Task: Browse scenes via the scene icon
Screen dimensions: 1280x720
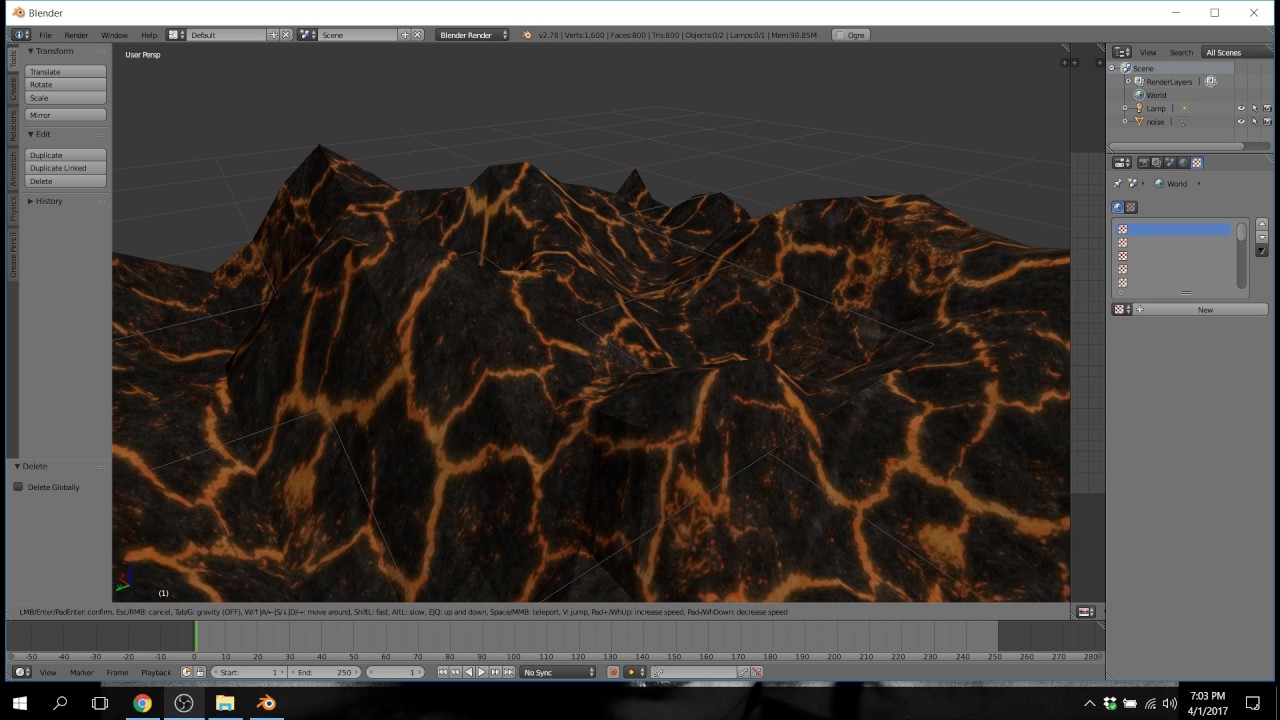Action: [306, 35]
